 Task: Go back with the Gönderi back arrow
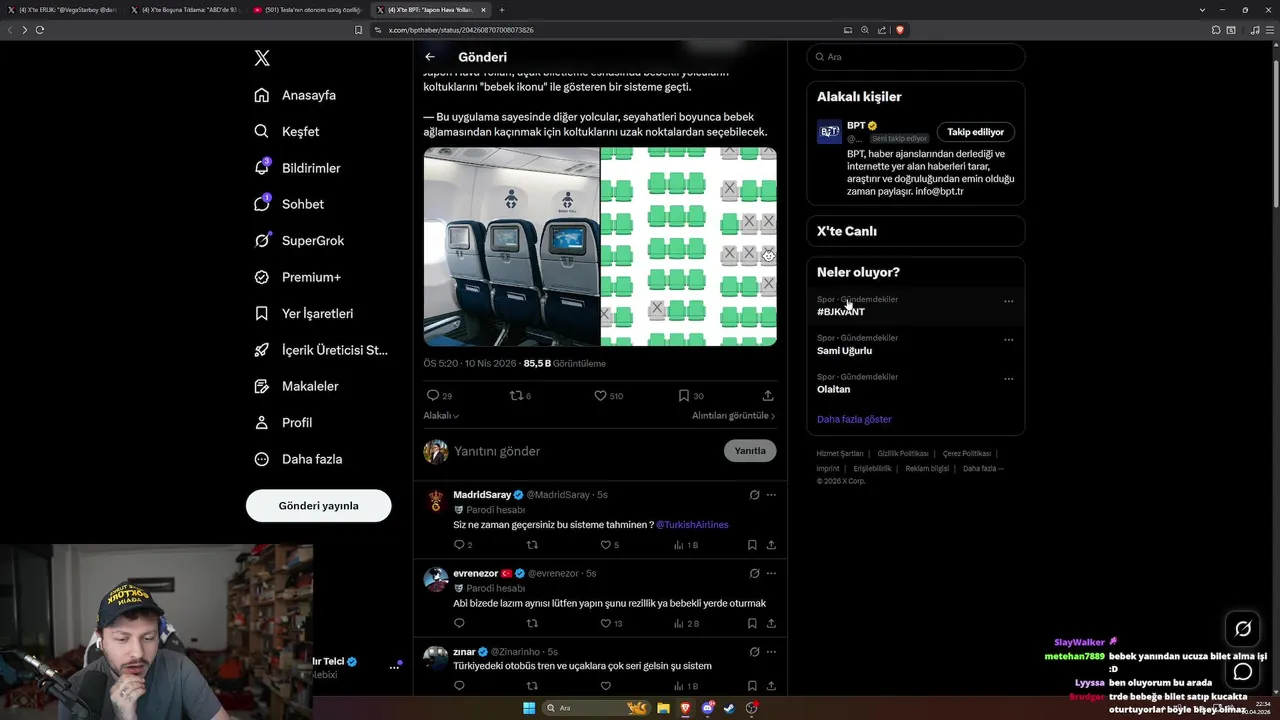coord(430,57)
